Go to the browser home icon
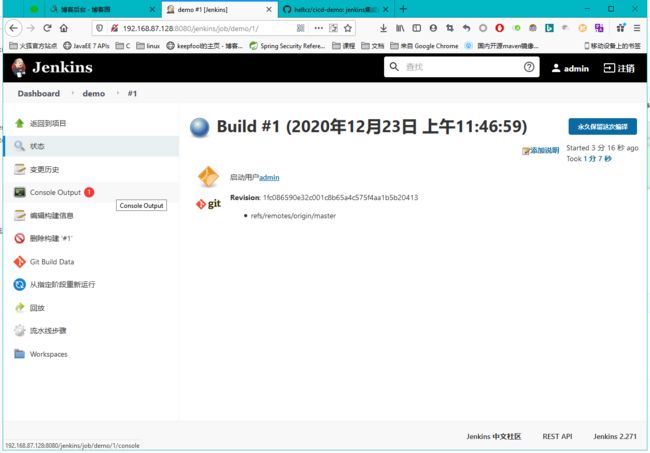The image size is (650, 453). (64, 28)
